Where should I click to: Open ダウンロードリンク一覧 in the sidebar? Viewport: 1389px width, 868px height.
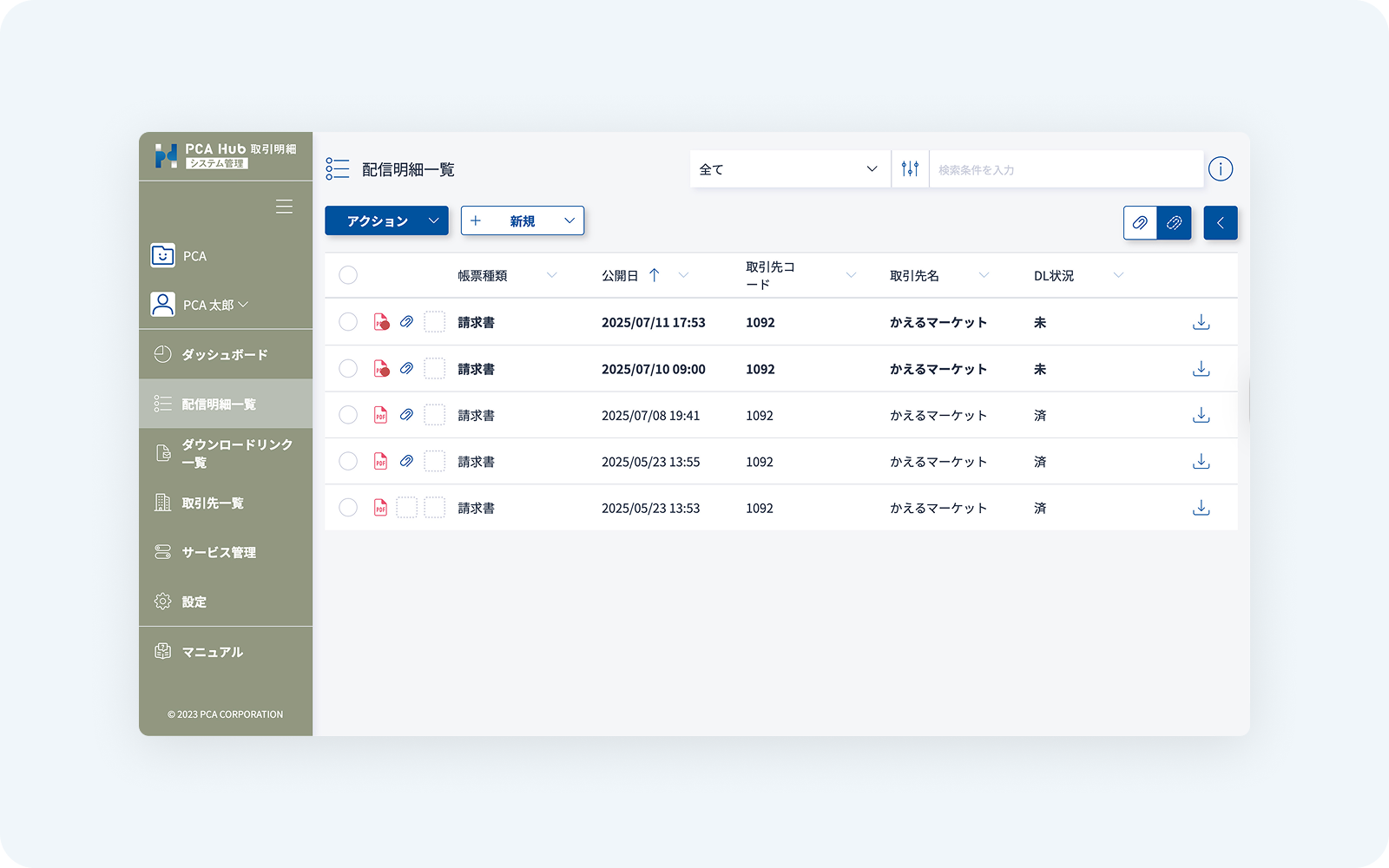point(226,453)
